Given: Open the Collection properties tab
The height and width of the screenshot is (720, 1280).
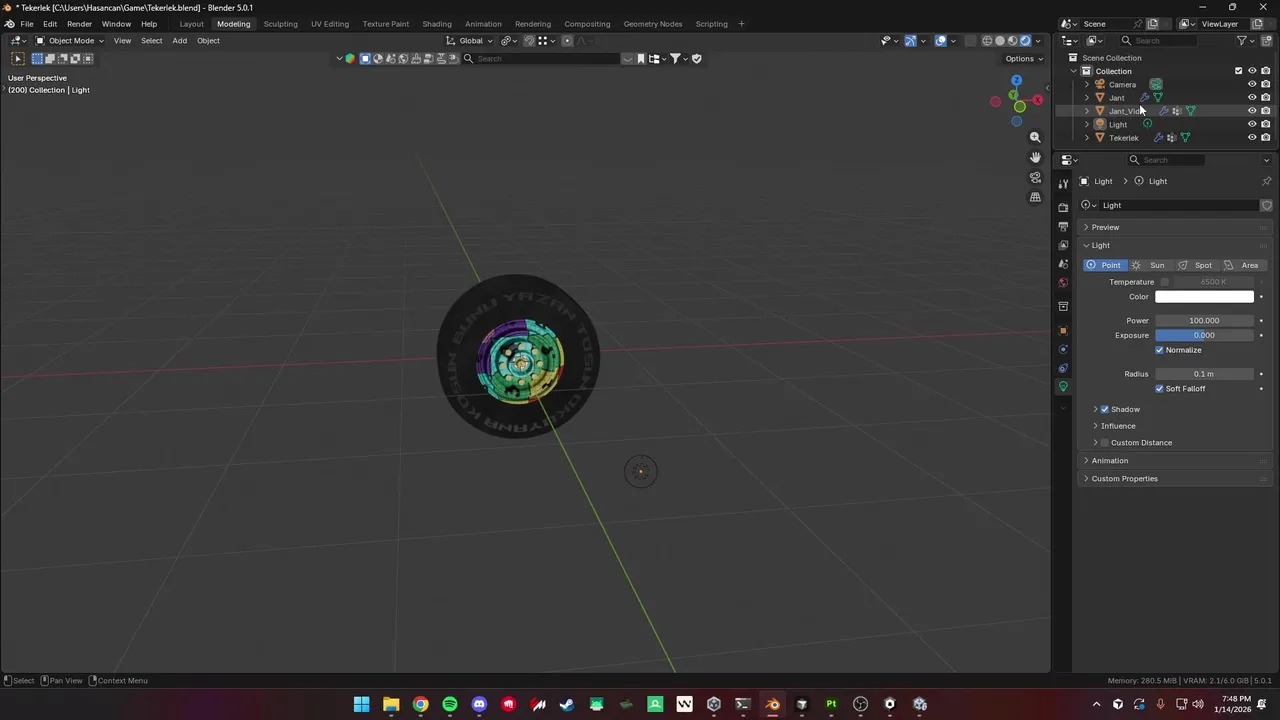Looking at the screenshot, I should click(x=1063, y=307).
